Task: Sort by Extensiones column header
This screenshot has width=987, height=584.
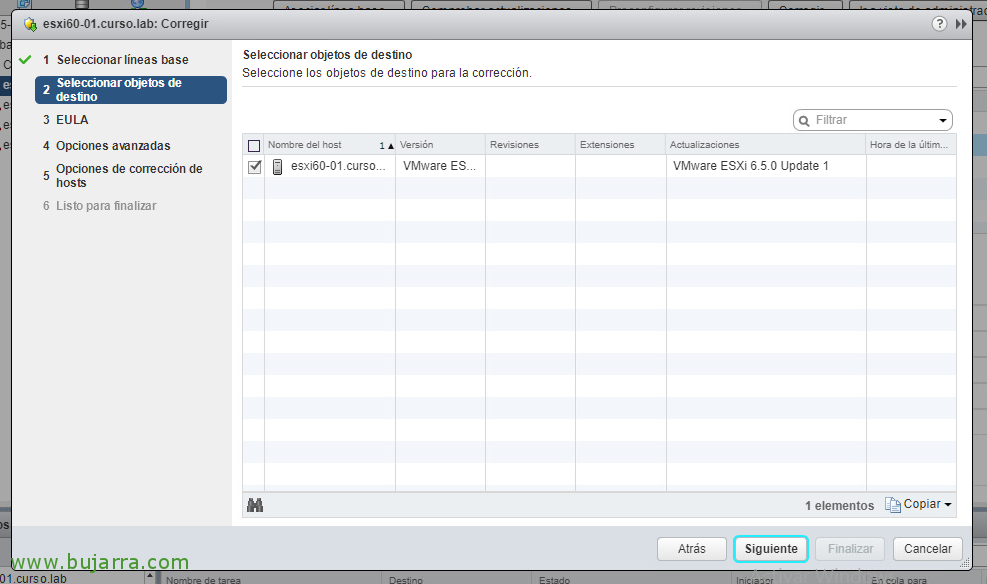Action: tap(620, 145)
